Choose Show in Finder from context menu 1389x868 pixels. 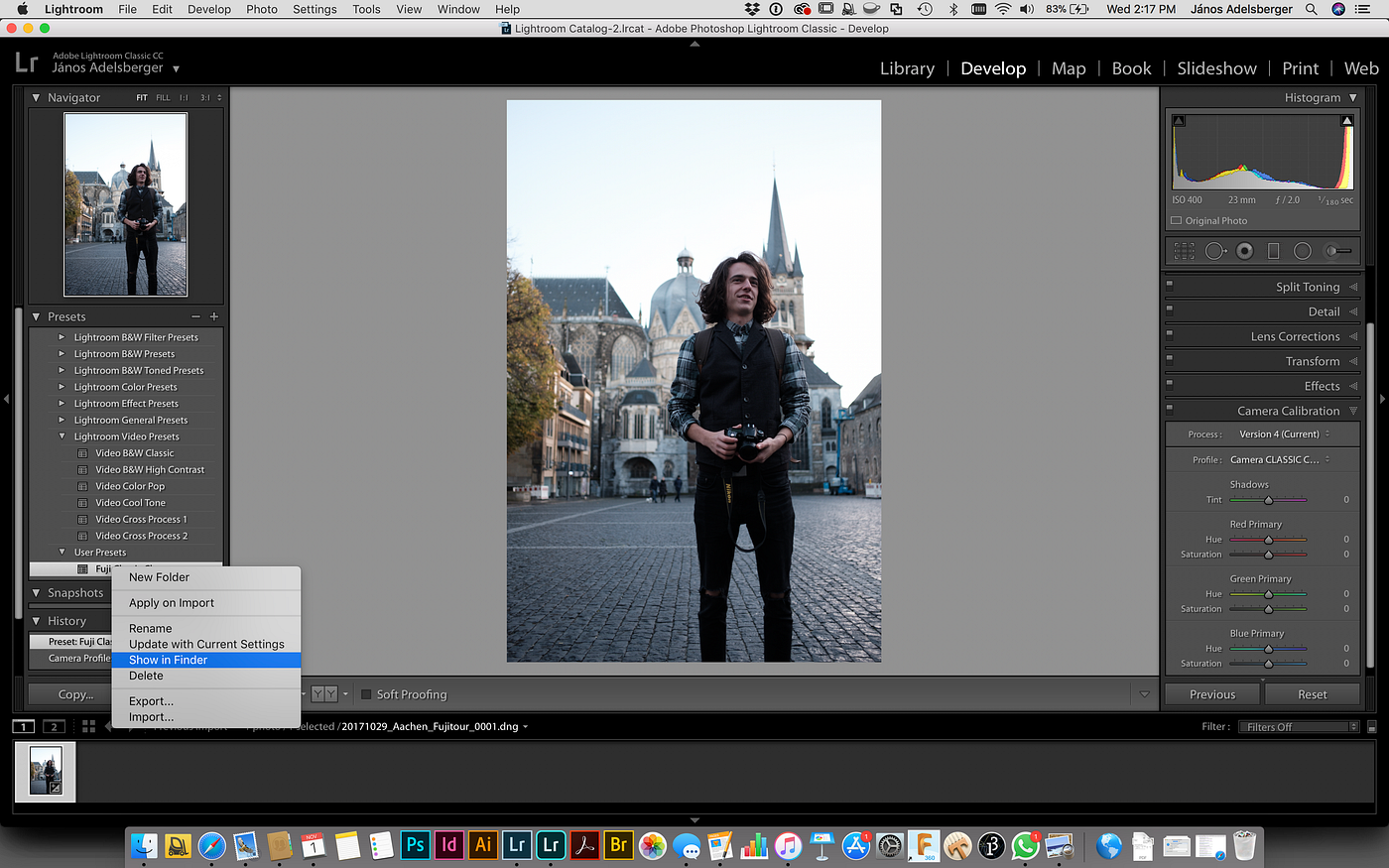point(206,660)
